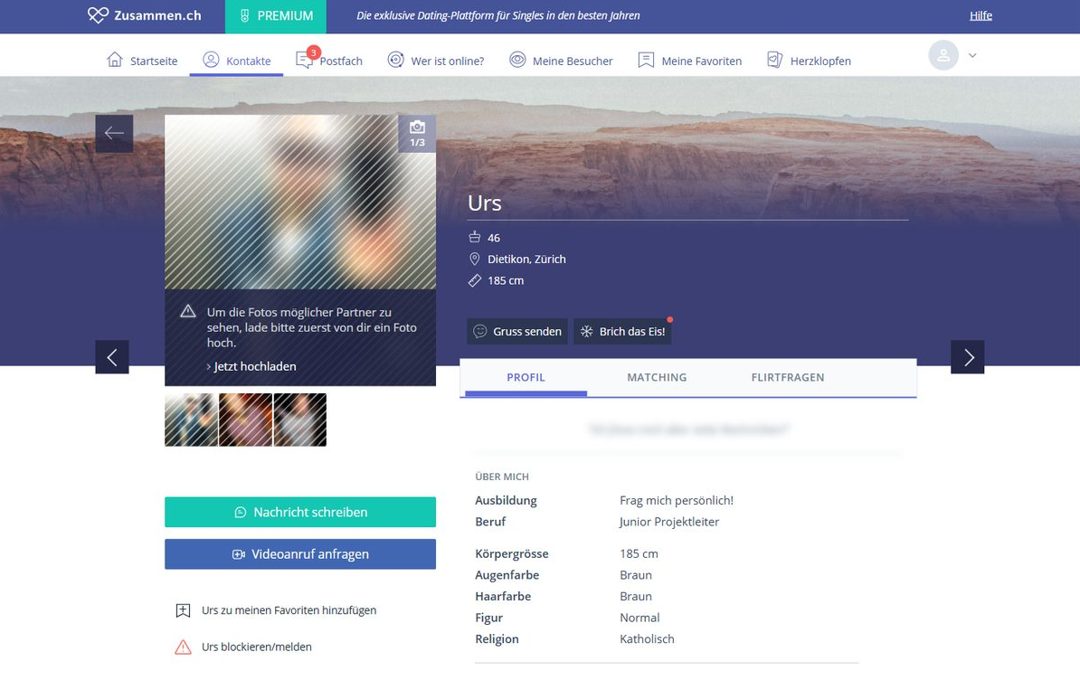Open the Hilfe help link
This screenshot has height=680, width=1080.
980,16
